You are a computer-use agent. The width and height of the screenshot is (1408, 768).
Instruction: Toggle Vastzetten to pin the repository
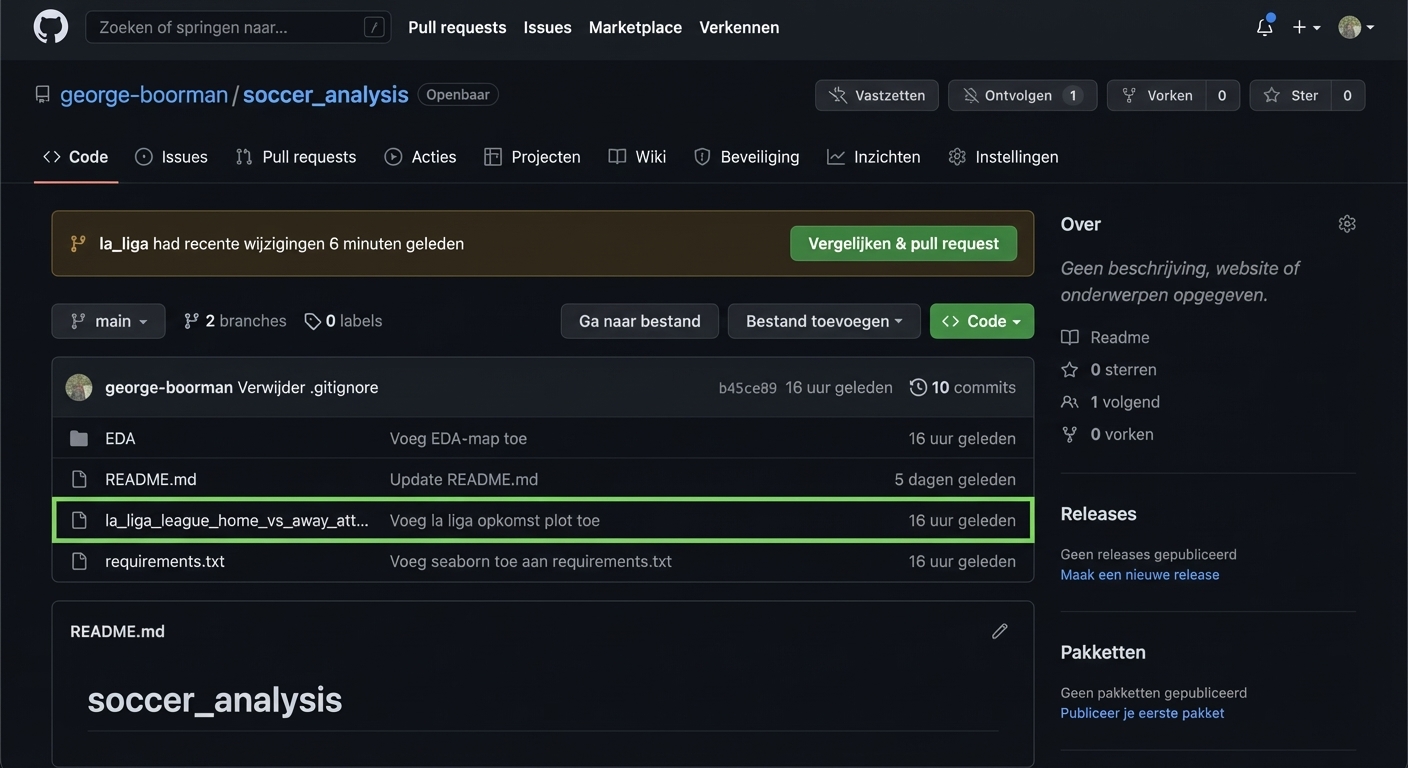pyautogui.click(x=877, y=95)
